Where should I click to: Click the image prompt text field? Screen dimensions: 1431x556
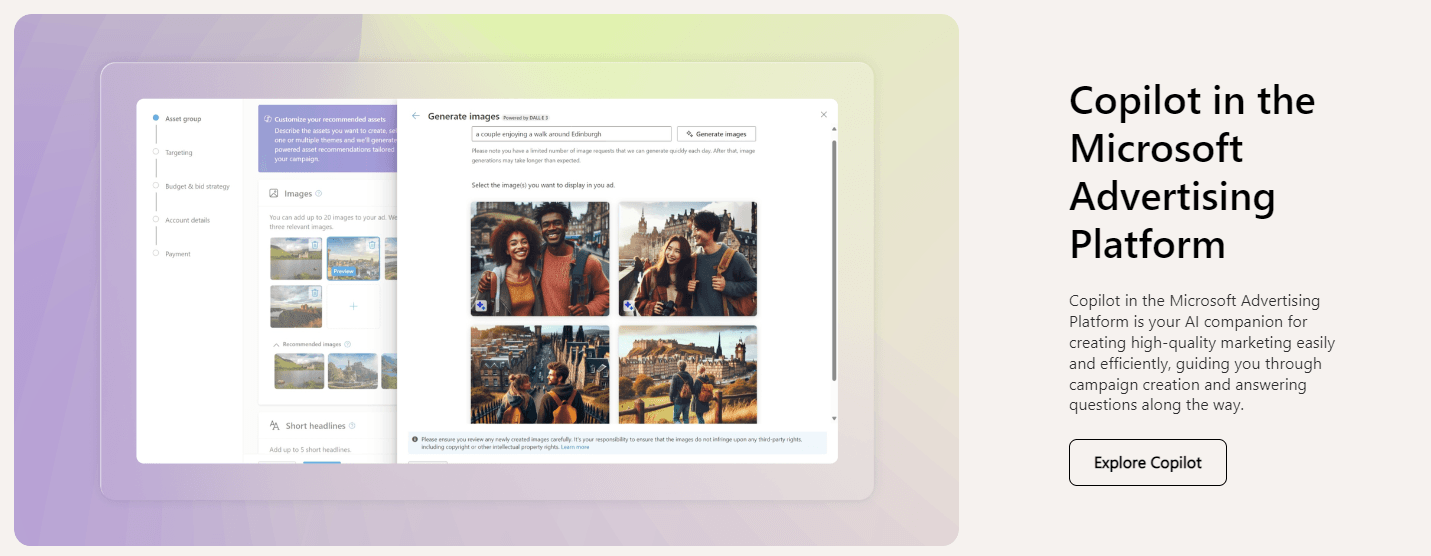click(x=571, y=134)
